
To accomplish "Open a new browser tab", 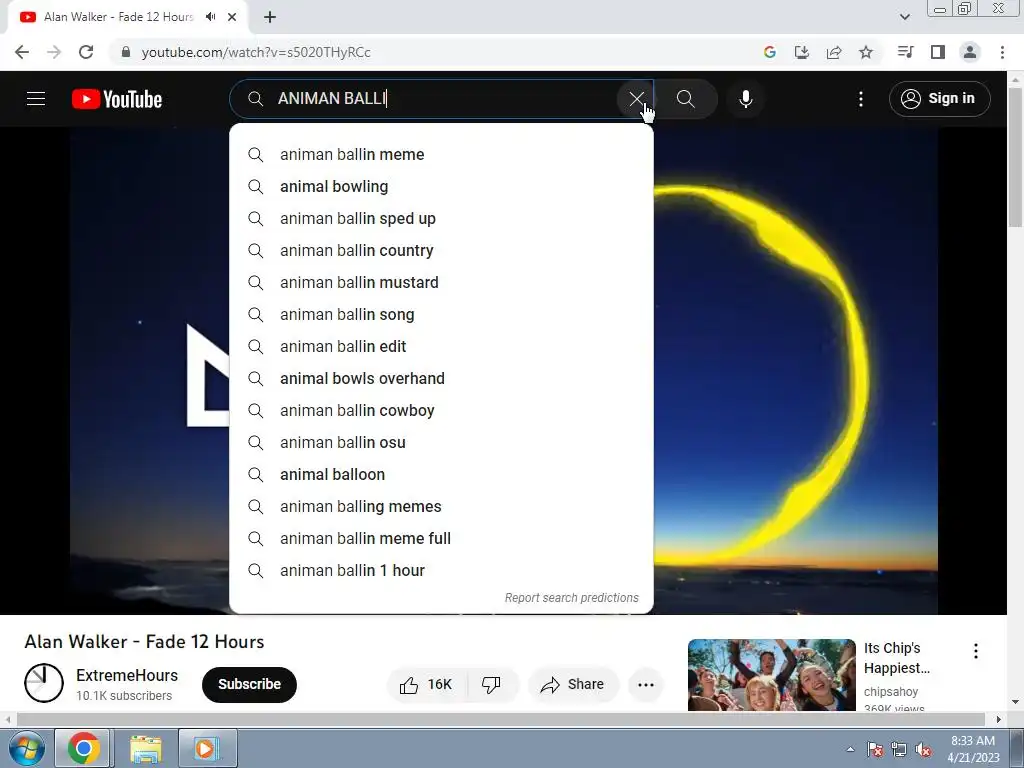I will [270, 17].
